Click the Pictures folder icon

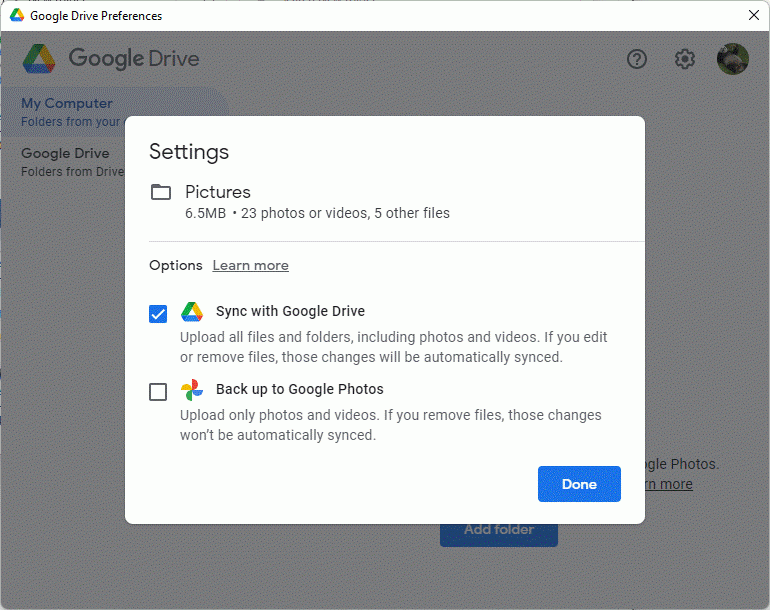click(161, 192)
